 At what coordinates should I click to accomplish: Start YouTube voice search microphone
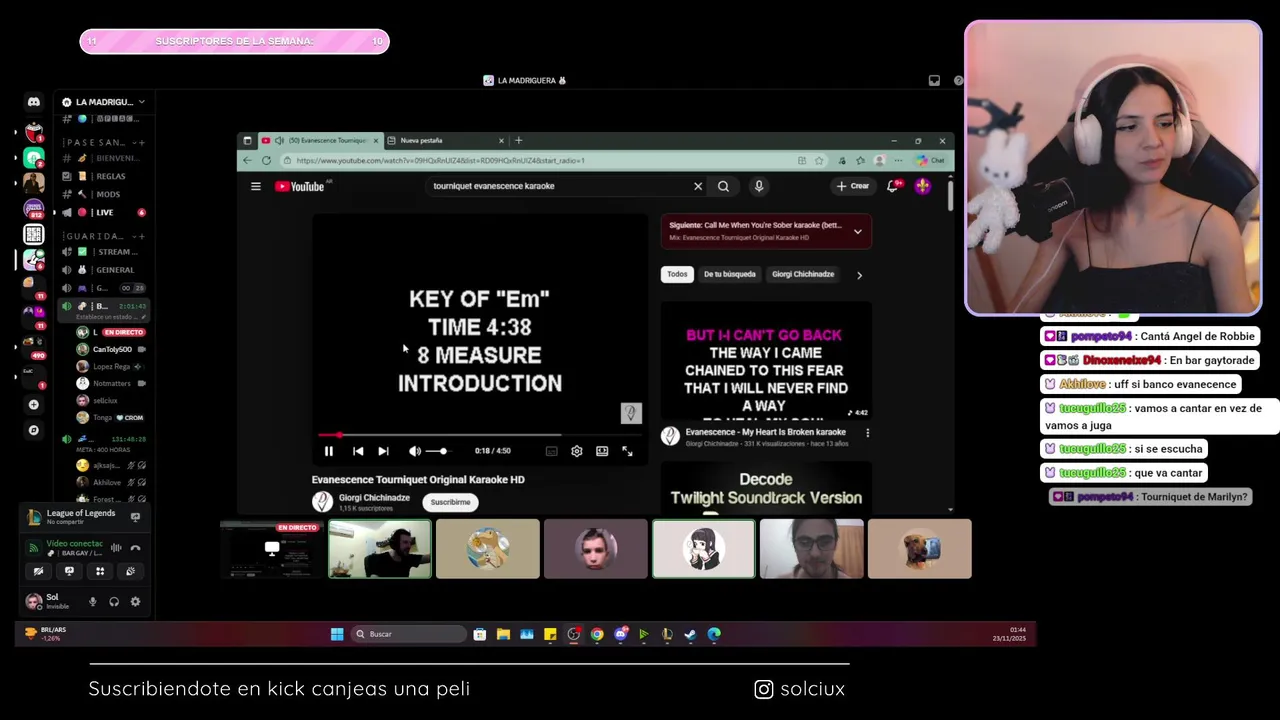point(759,186)
